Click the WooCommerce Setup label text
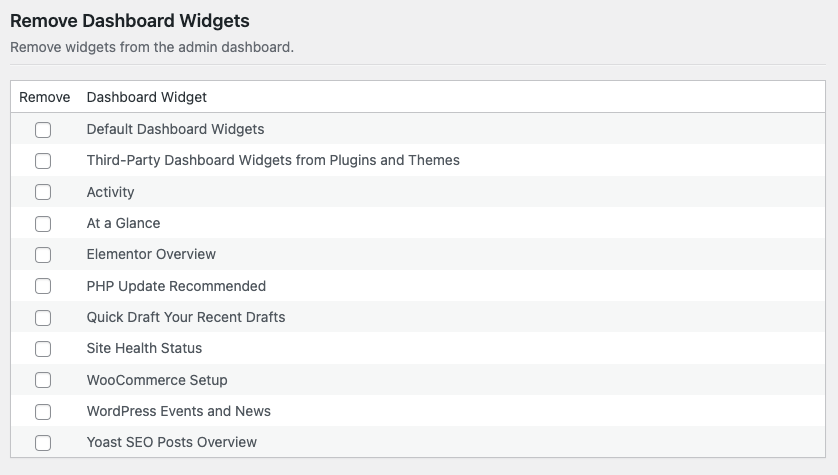 tap(157, 380)
